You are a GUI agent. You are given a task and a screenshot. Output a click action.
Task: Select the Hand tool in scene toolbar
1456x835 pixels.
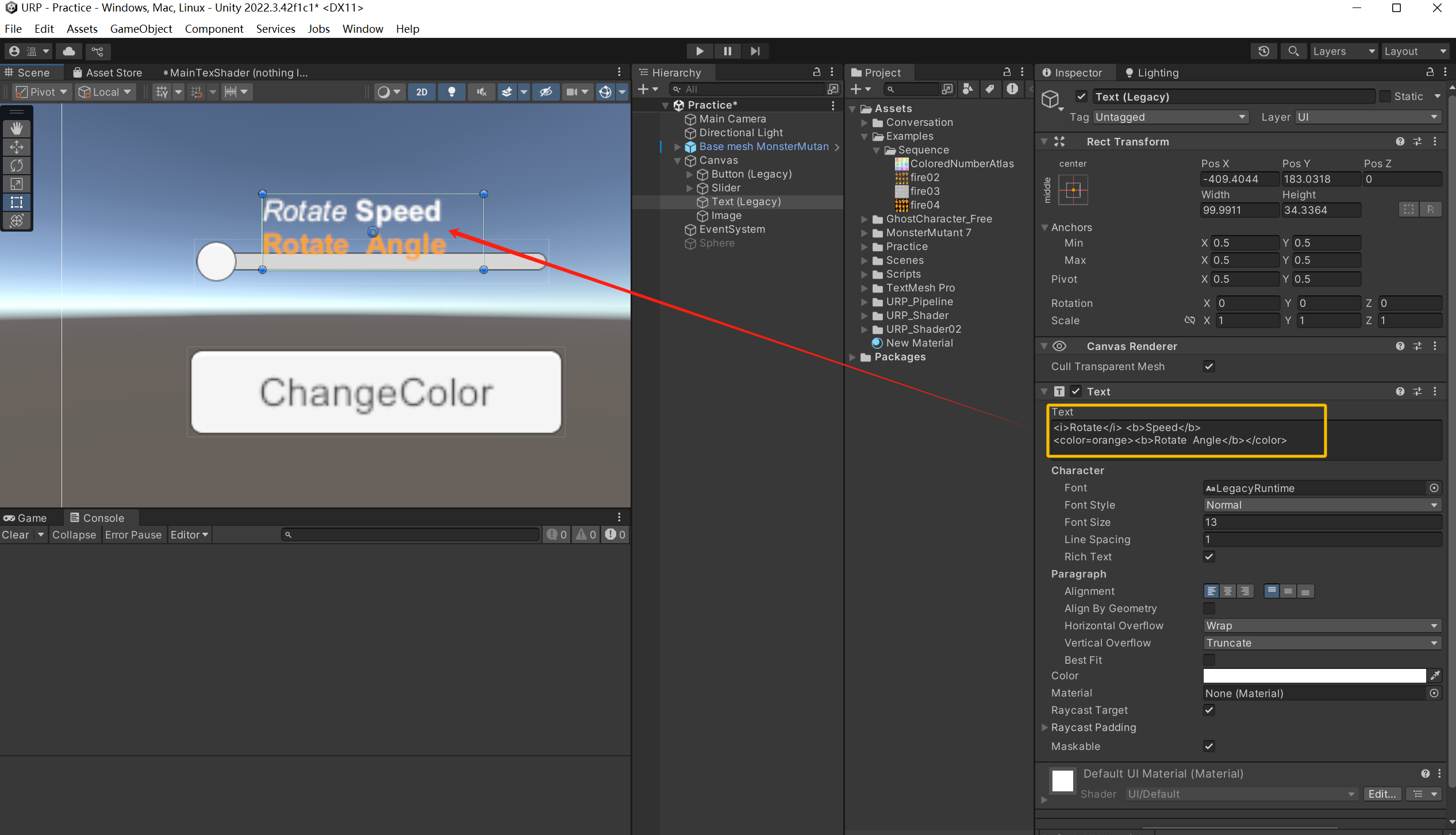[x=17, y=128]
